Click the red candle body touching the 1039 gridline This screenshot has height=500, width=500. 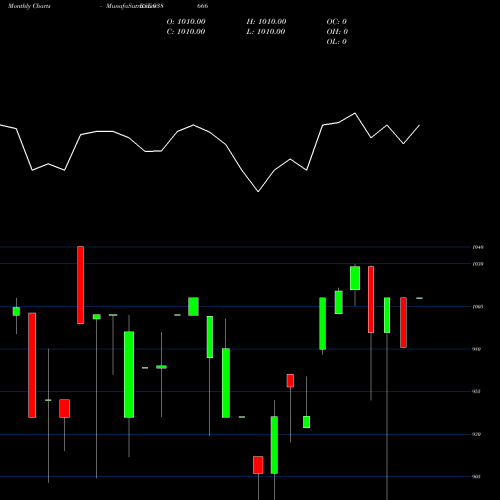[x=371, y=299]
